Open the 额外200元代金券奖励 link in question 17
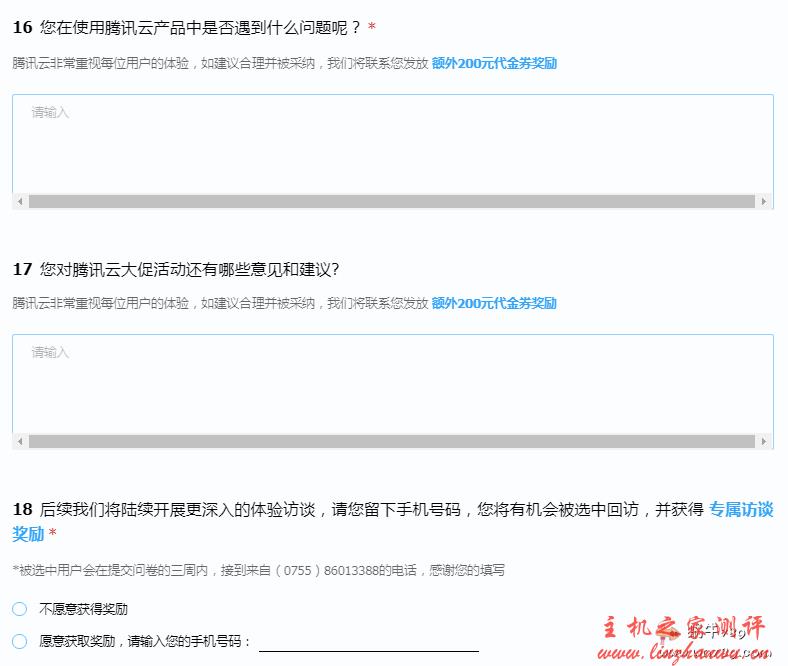Image resolution: width=788 pixels, height=666 pixels. 494,304
